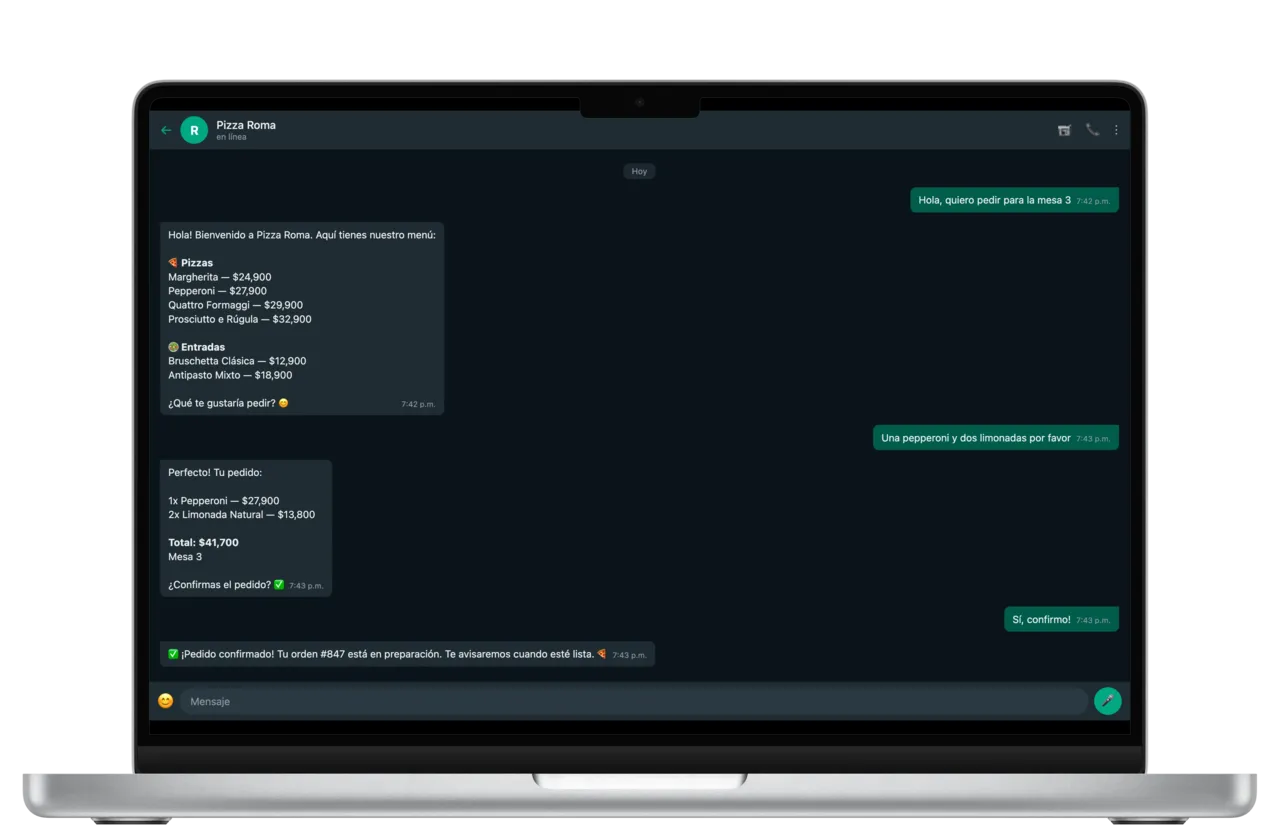The image size is (1280, 832).
Task: Click the Hoy date separator chip
Action: (639, 171)
